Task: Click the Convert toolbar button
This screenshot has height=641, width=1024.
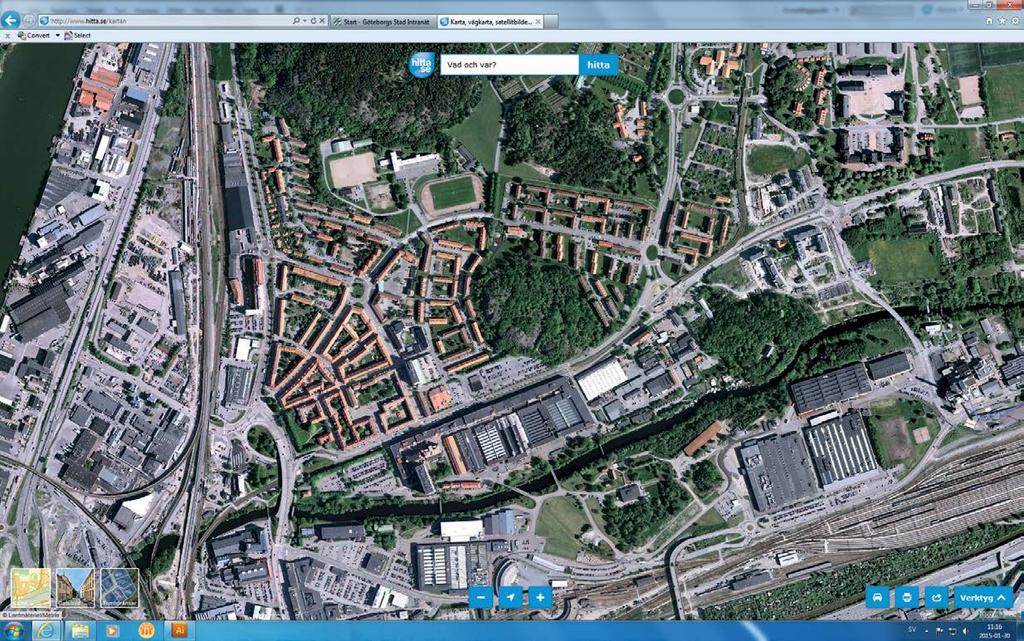Action: tap(34, 35)
